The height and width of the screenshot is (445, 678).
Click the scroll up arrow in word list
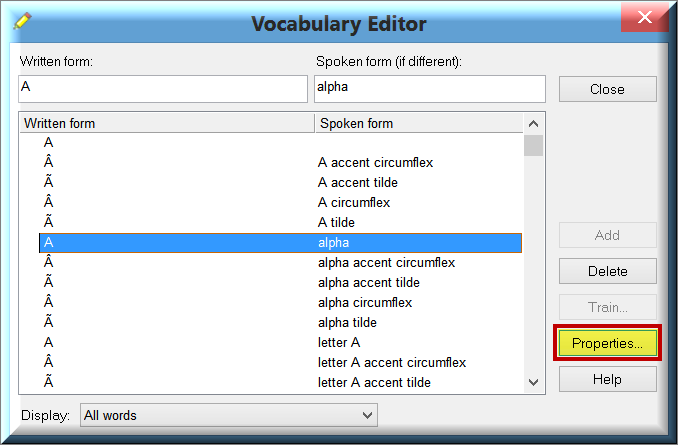coord(534,124)
